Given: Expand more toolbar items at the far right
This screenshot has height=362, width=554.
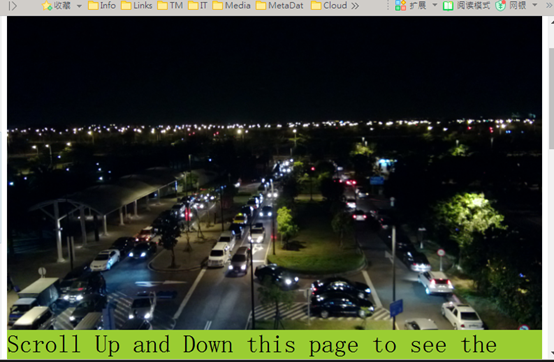Looking at the screenshot, I should click(x=549, y=5).
